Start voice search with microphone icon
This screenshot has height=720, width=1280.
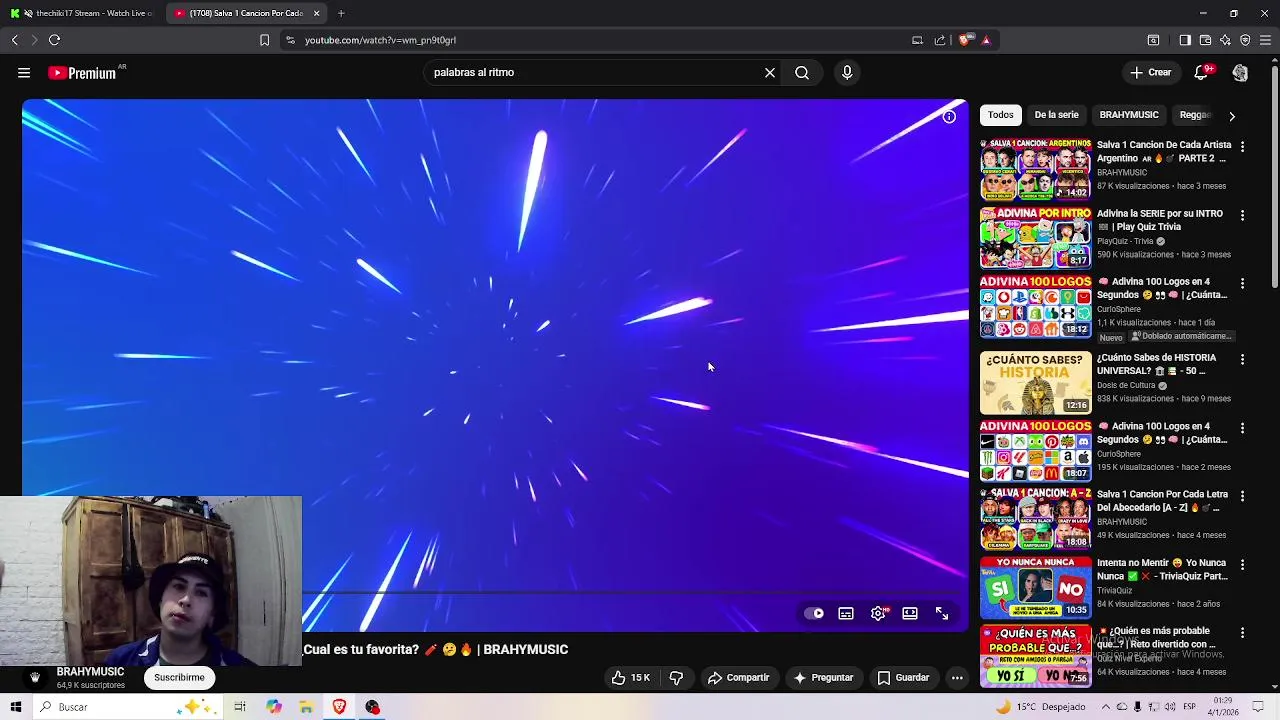847,72
